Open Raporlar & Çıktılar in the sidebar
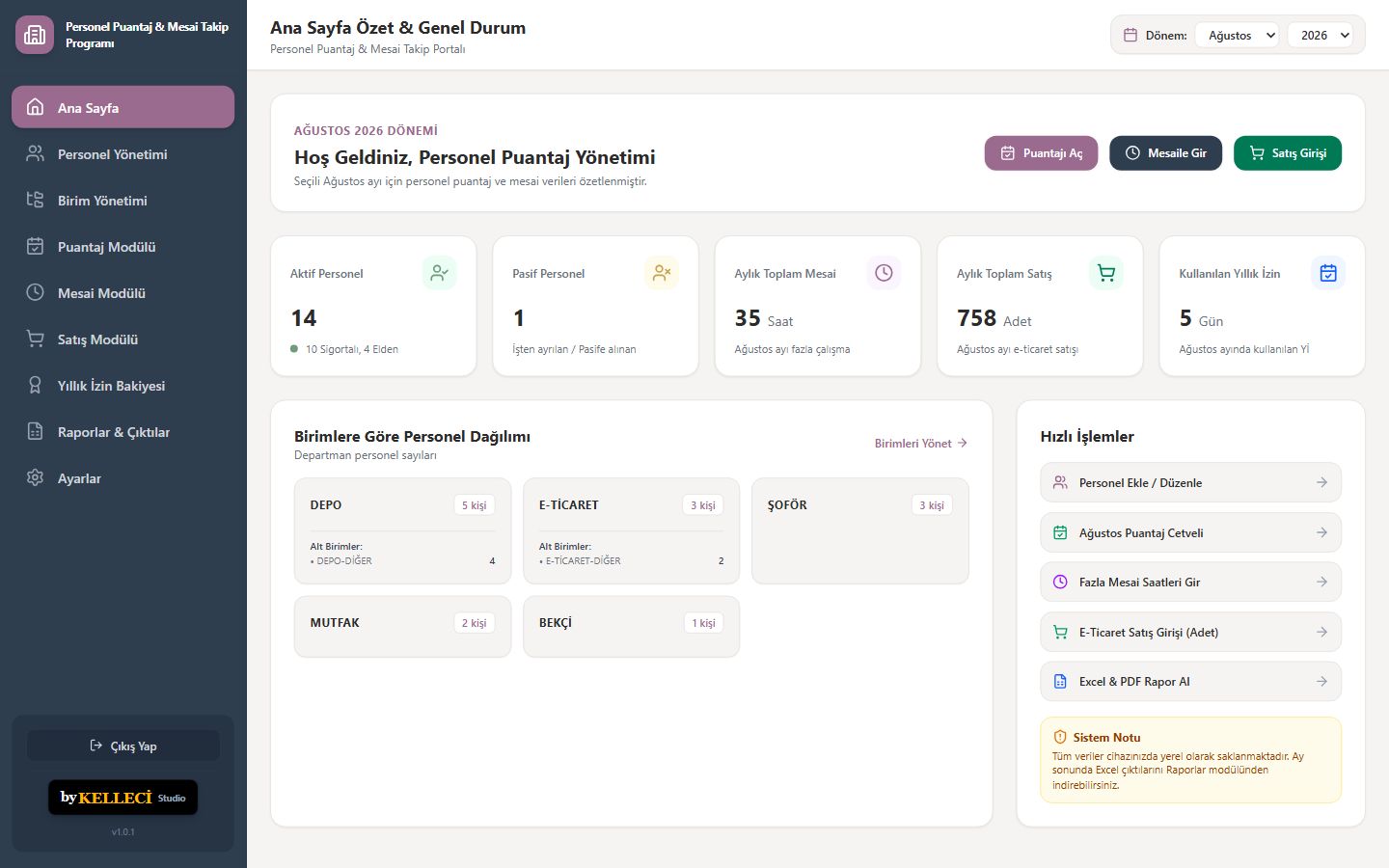1389x868 pixels. (123, 431)
